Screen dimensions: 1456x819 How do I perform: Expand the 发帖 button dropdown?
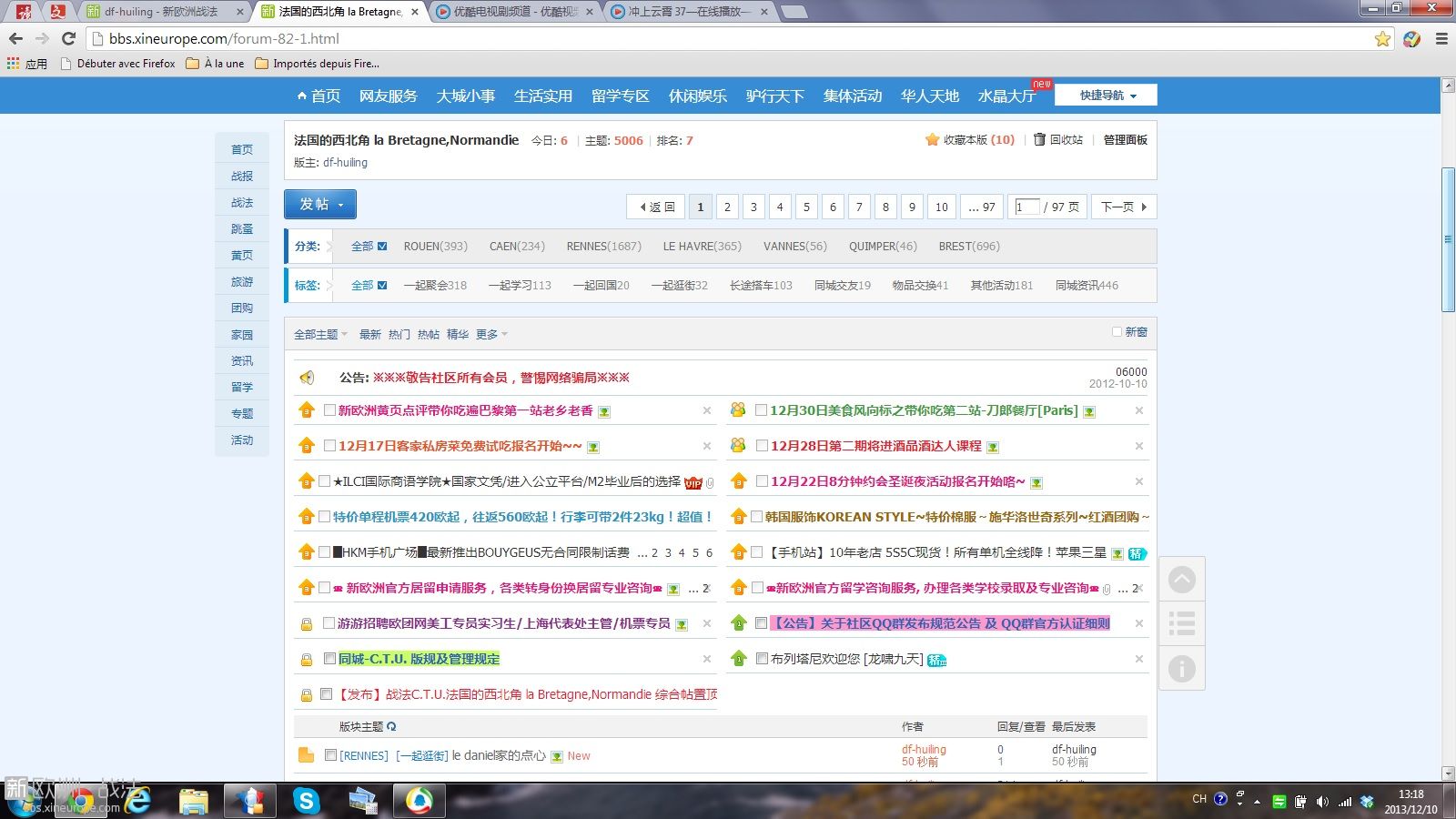click(x=341, y=205)
